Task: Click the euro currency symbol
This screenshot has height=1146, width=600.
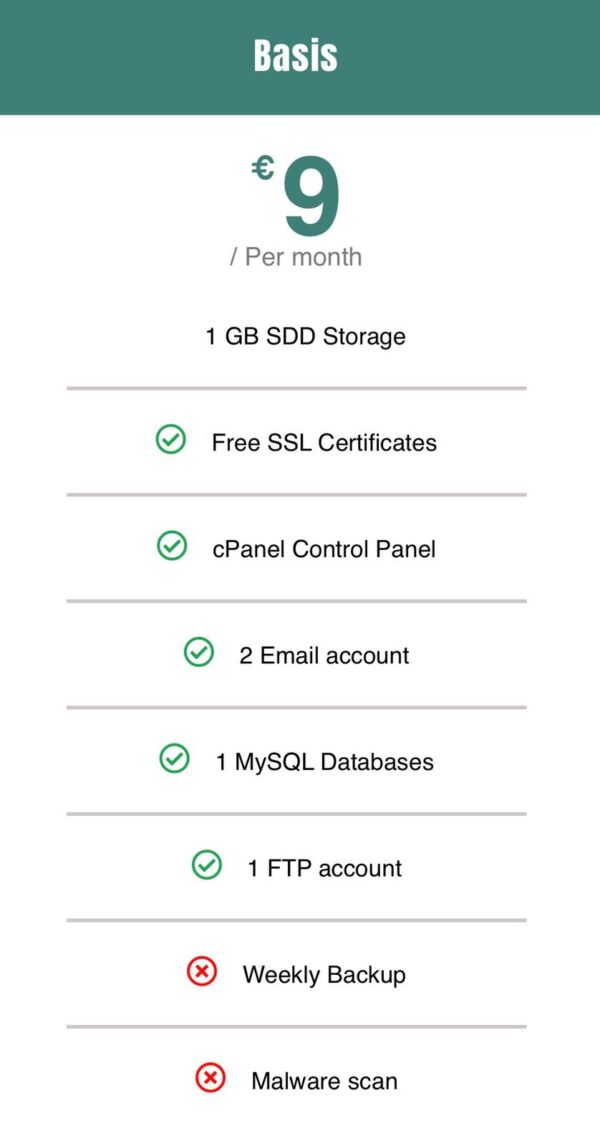Action: [x=263, y=168]
